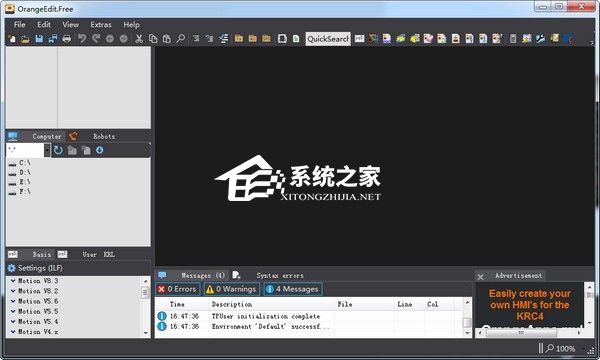Click the 100% zoom level in status bar

(x=565, y=349)
